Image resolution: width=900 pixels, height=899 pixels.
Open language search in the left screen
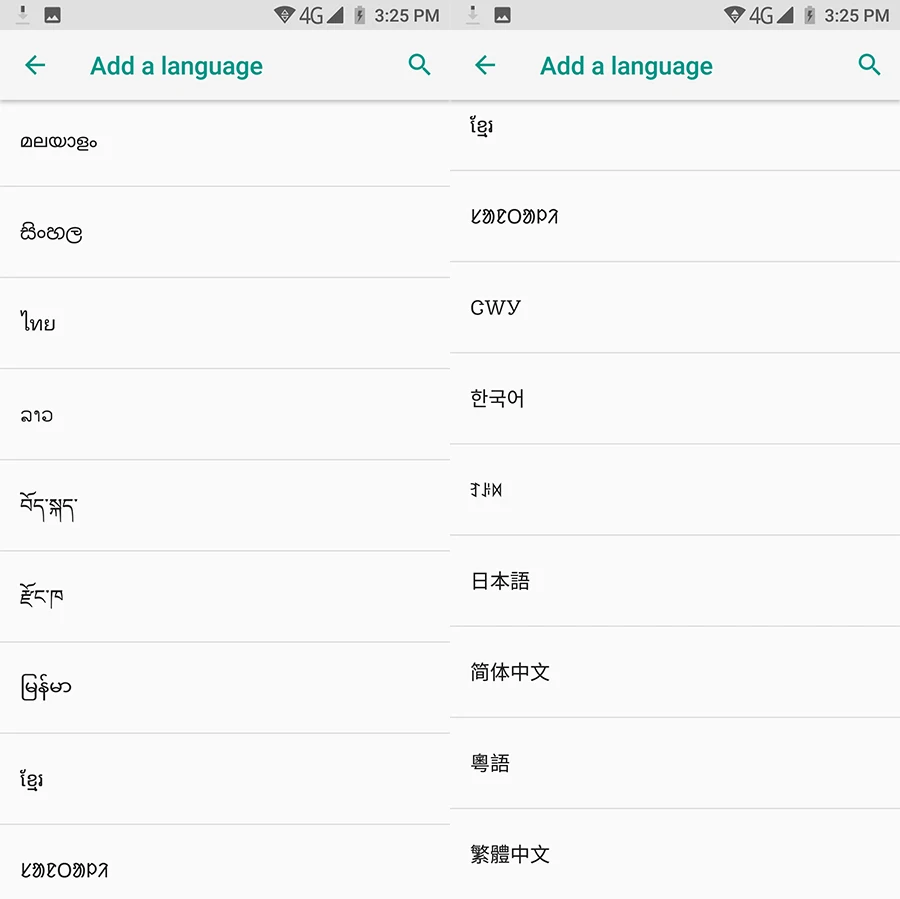pos(419,65)
